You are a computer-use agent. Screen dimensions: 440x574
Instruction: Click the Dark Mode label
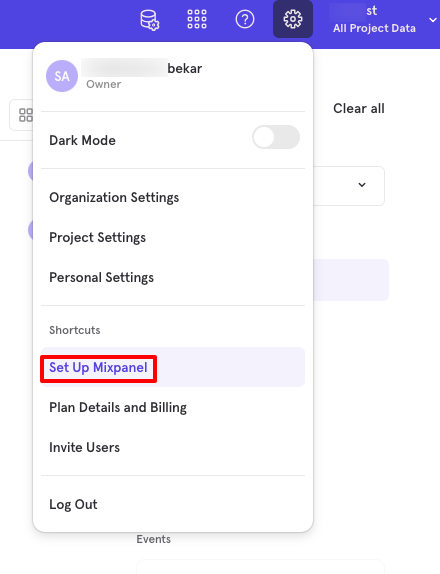coord(82,141)
